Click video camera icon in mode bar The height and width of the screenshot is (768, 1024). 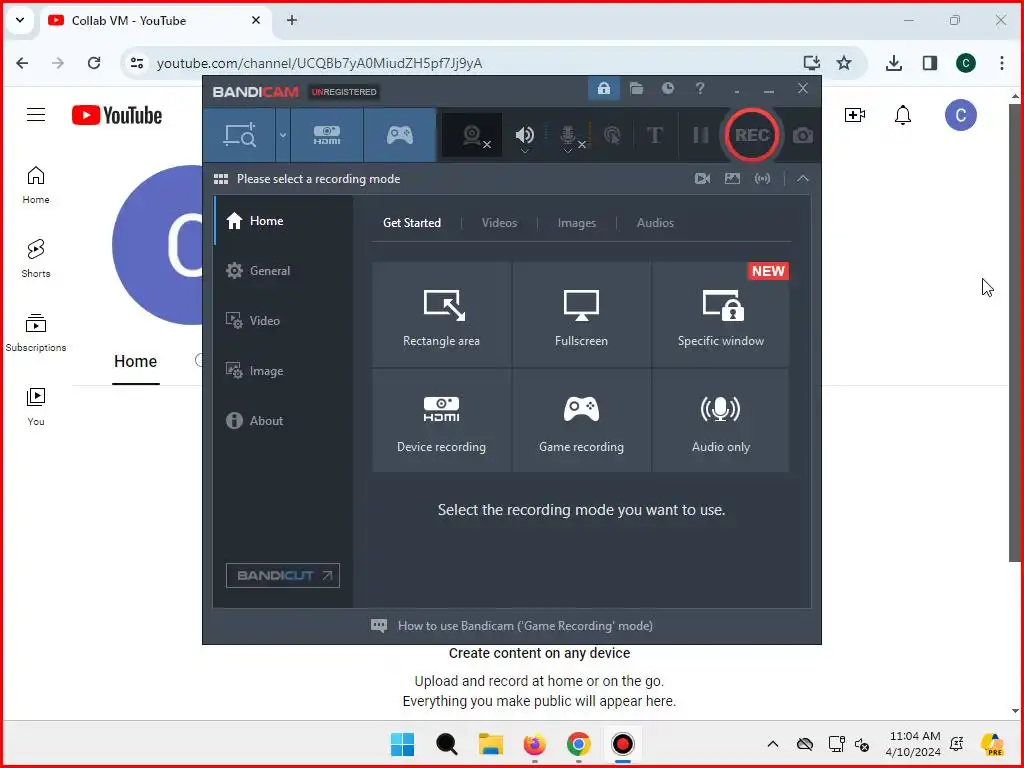pos(702,178)
